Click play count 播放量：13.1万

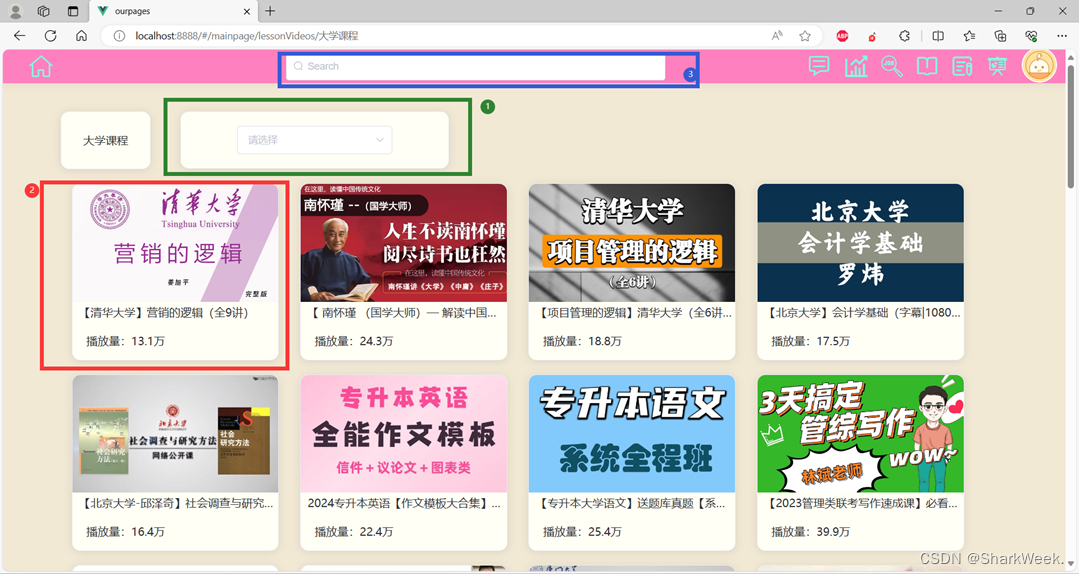click(125, 341)
